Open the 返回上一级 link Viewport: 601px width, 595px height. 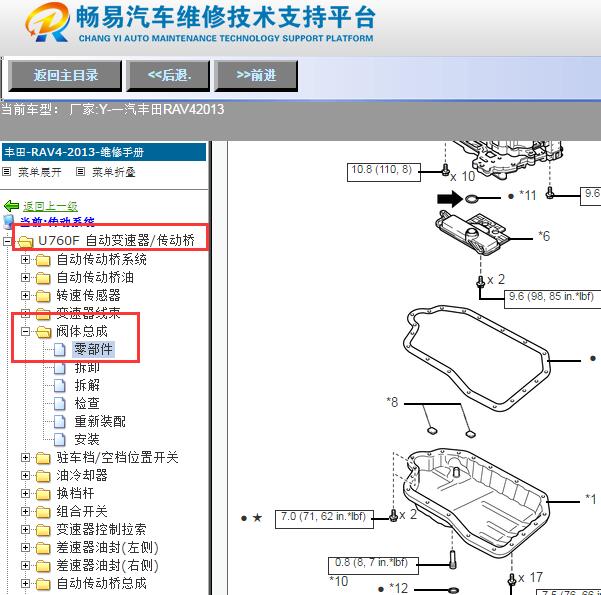[50, 206]
